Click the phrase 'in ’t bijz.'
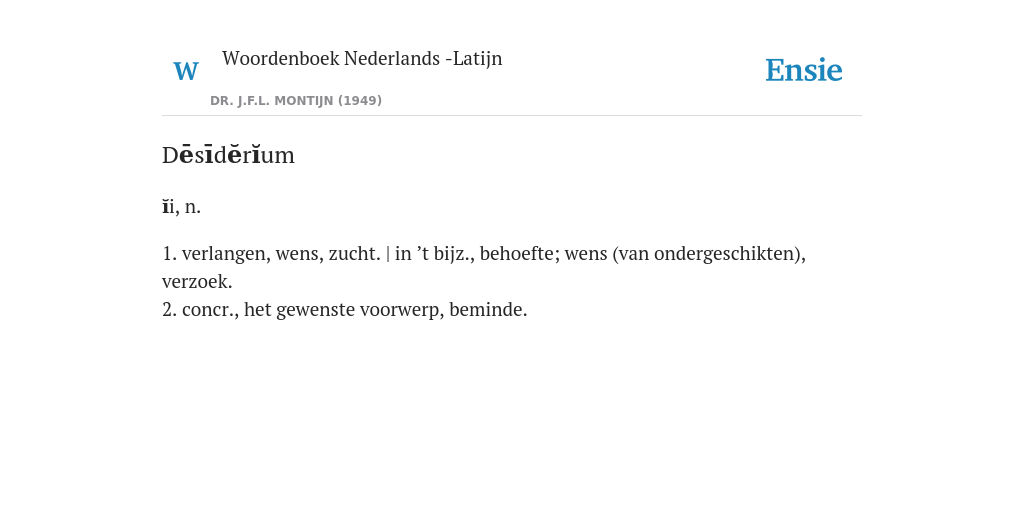Viewport: 1024px width, 512px height. pos(435,254)
